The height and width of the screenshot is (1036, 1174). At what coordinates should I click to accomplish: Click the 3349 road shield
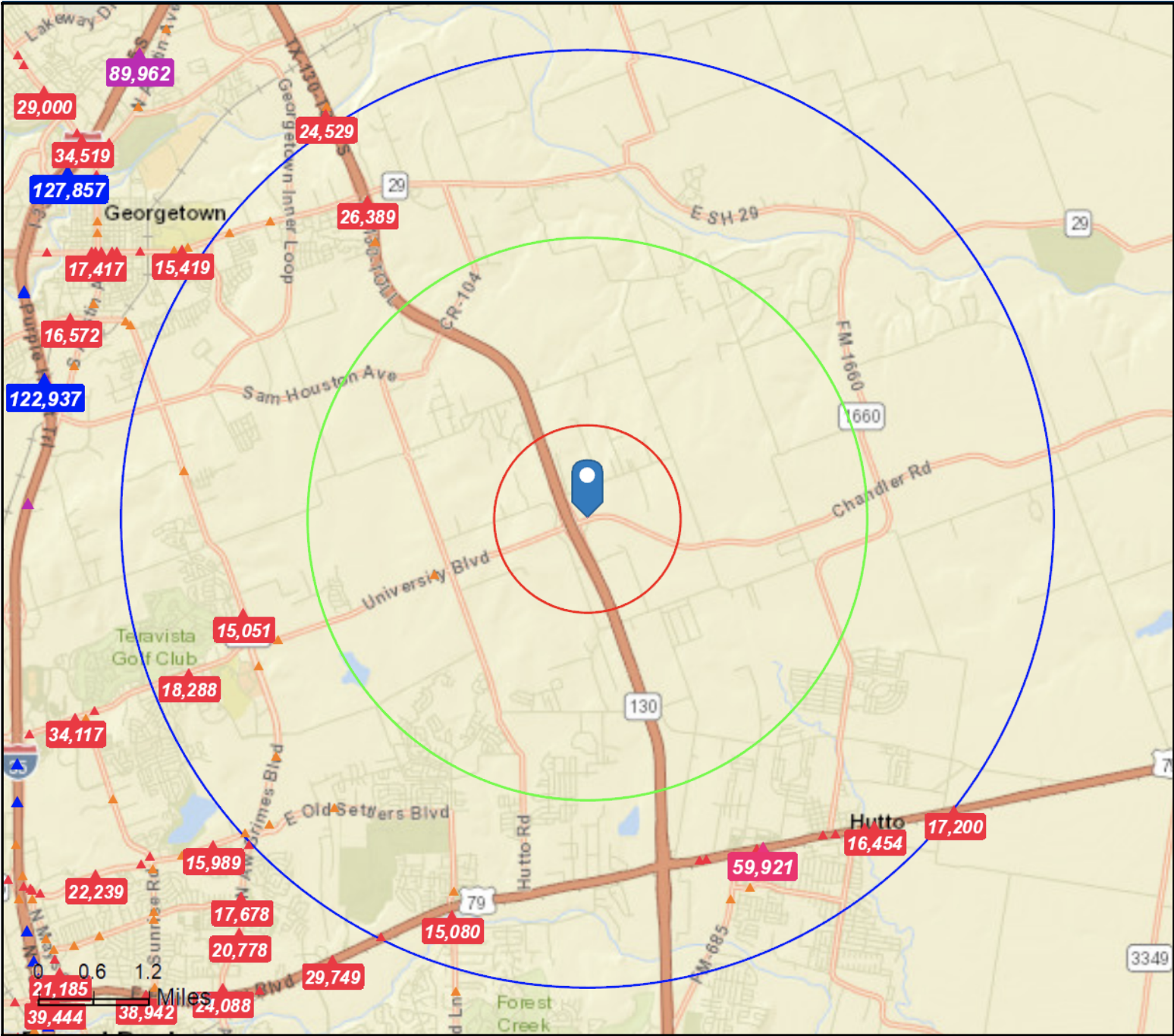tap(1149, 958)
